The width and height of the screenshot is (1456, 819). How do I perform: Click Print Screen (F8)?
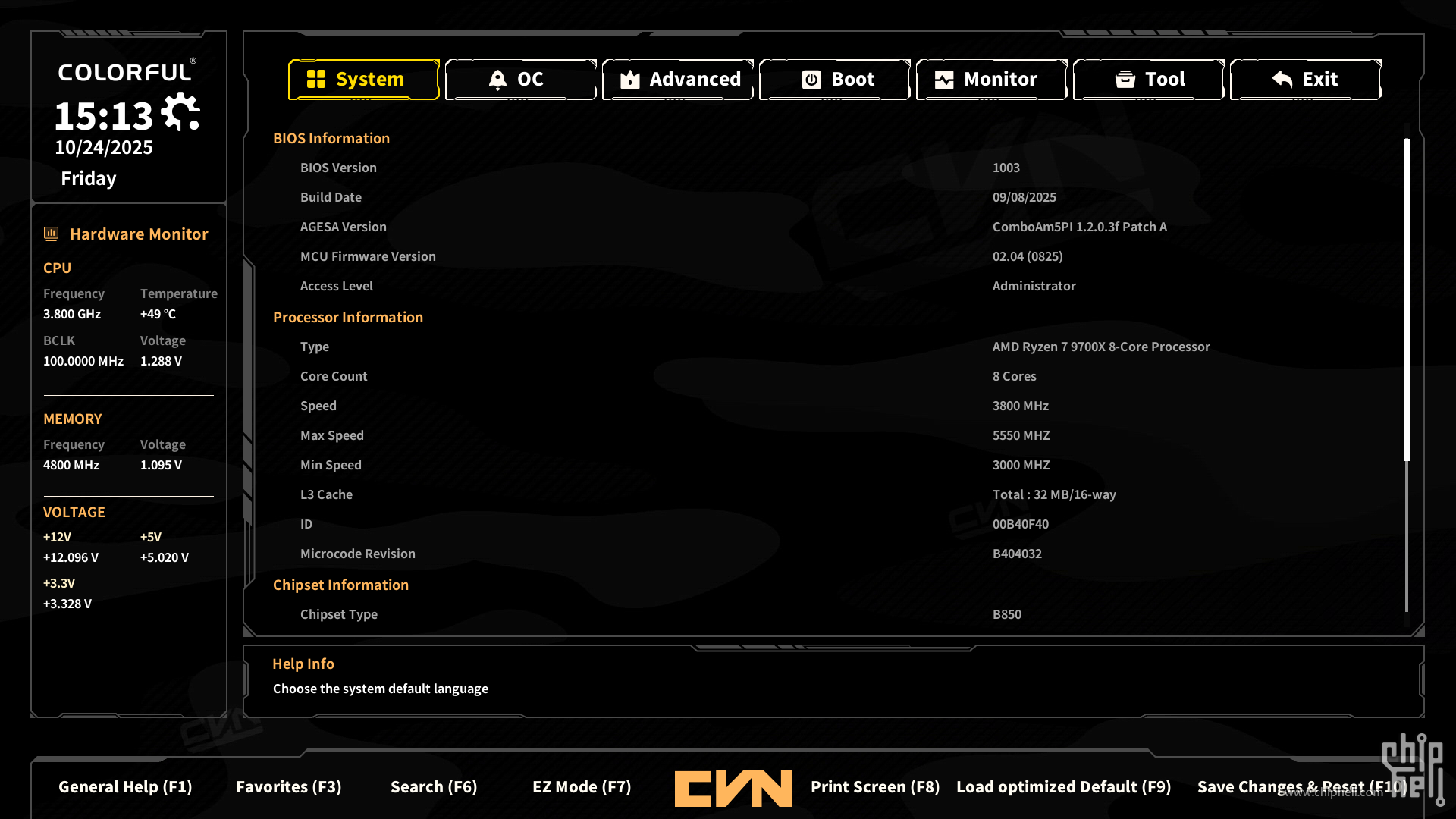pos(875,787)
